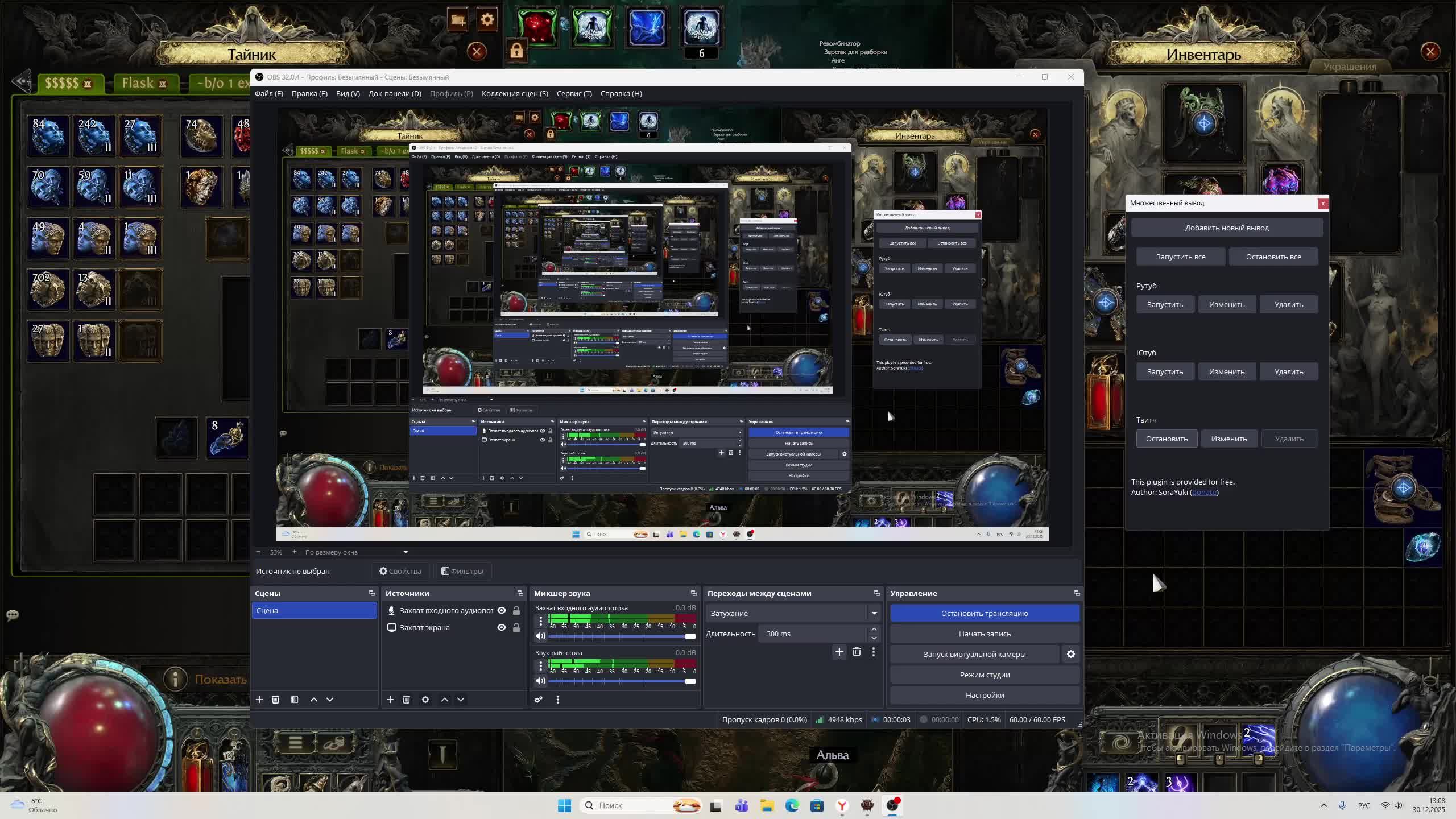Open advanced audio properties gears icon
Viewport: 1456px width, 819px height.
coord(539,700)
